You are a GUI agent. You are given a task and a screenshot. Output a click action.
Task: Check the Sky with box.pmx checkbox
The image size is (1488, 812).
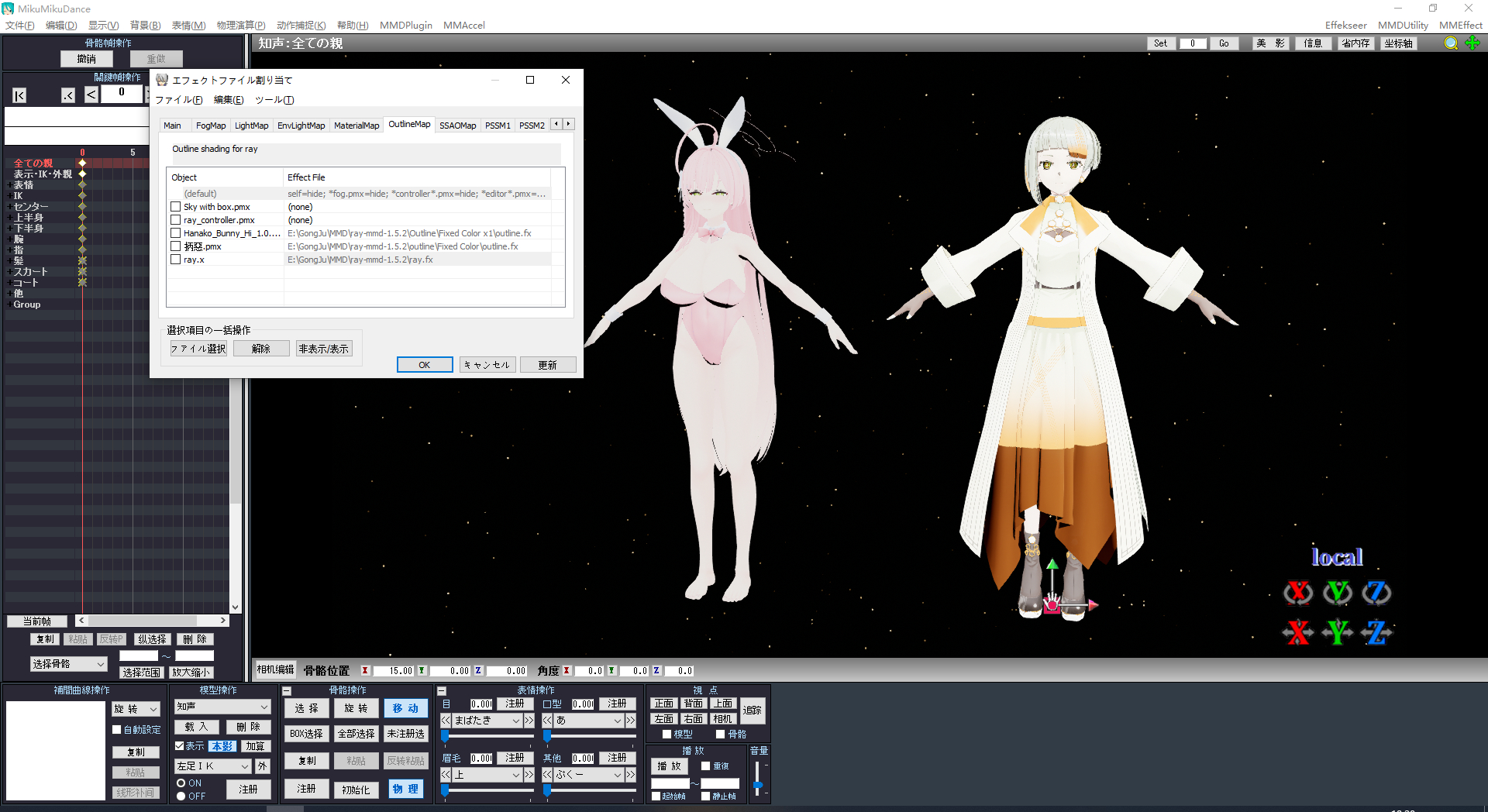coord(176,207)
